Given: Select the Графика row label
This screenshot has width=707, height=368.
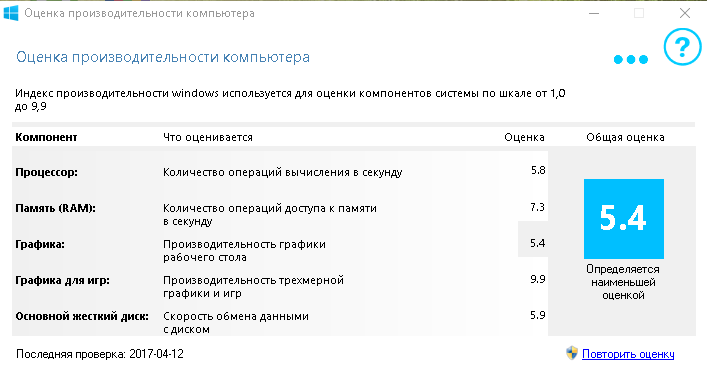Looking at the screenshot, I should coord(40,244).
